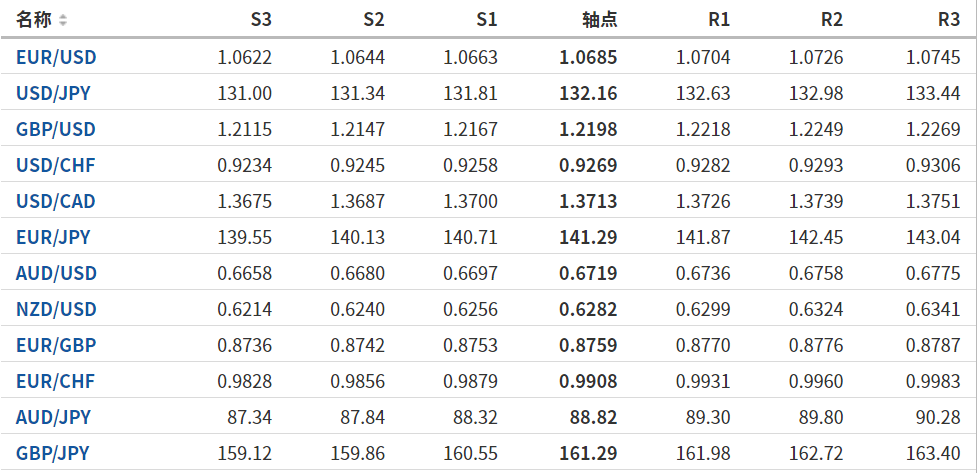Click GBP/JPY pivot value 161.29

[588, 453]
